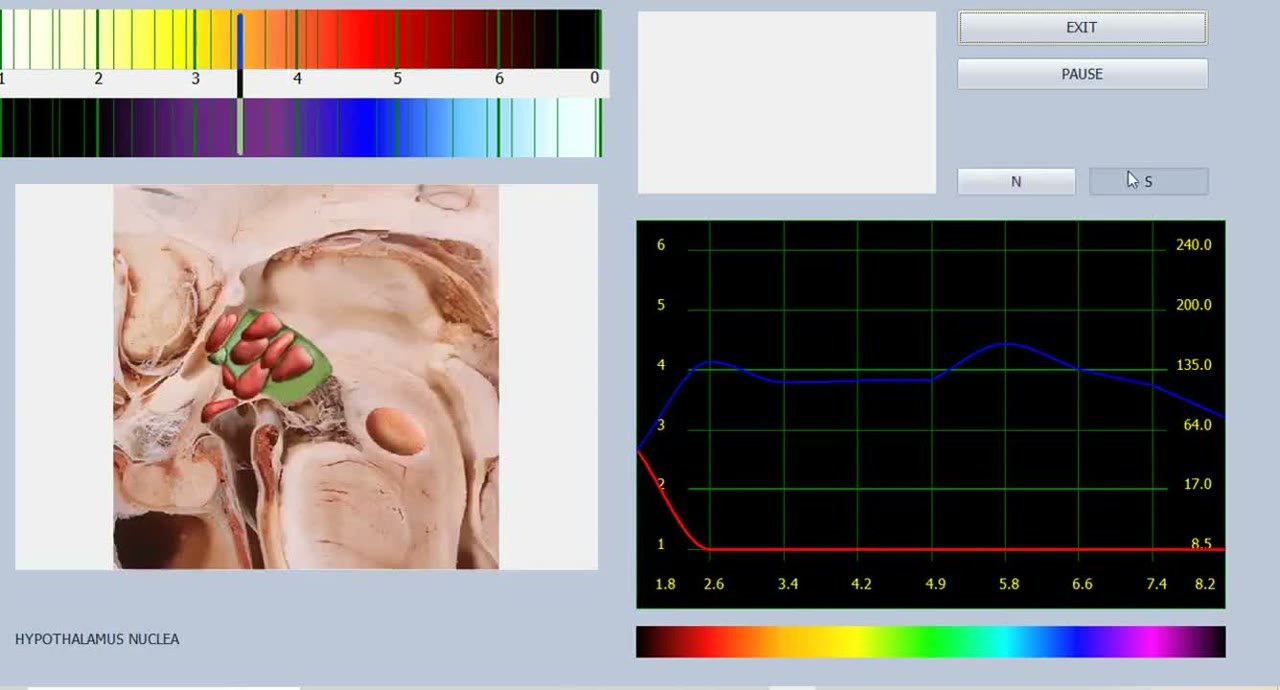Image resolution: width=1280 pixels, height=690 pixels.
Task: Click the EXIT button
Action: pyautogui.click(x=1082, y=28)
